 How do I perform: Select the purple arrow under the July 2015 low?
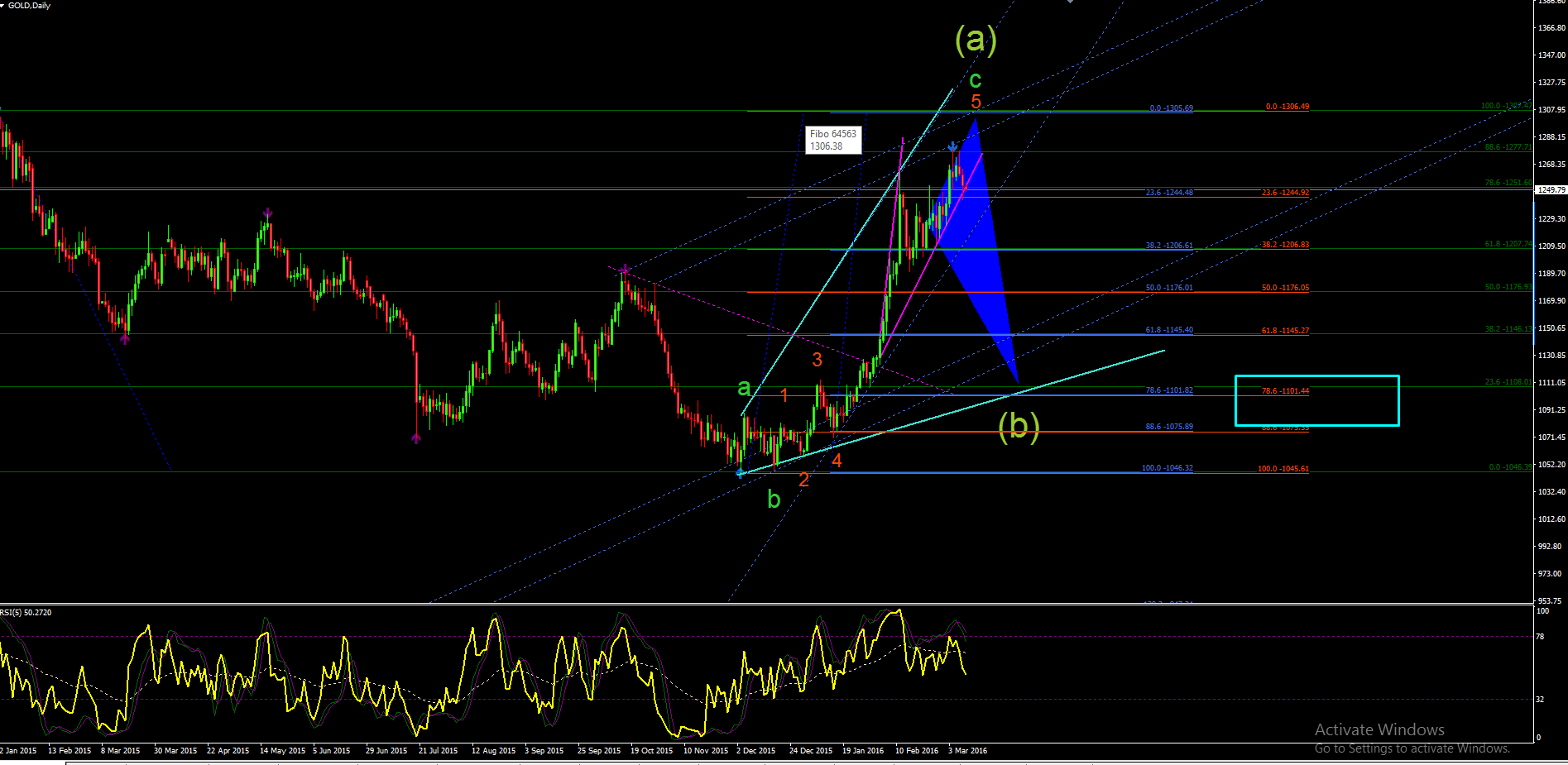[x=416, y=438]
